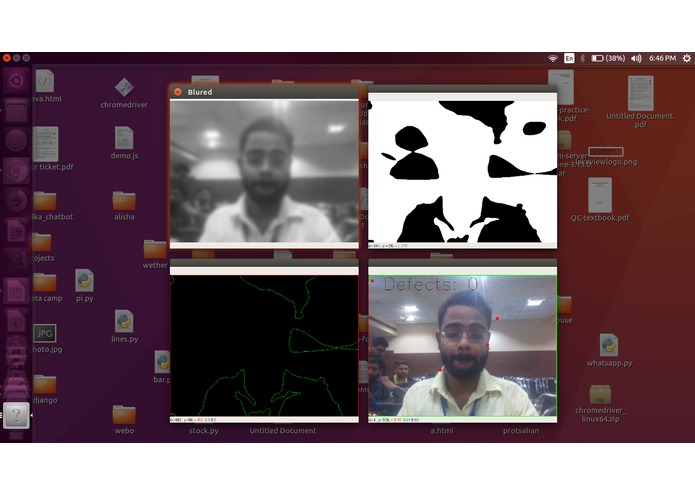
Task: Select the webo folder on desktop
Action: 124,420
